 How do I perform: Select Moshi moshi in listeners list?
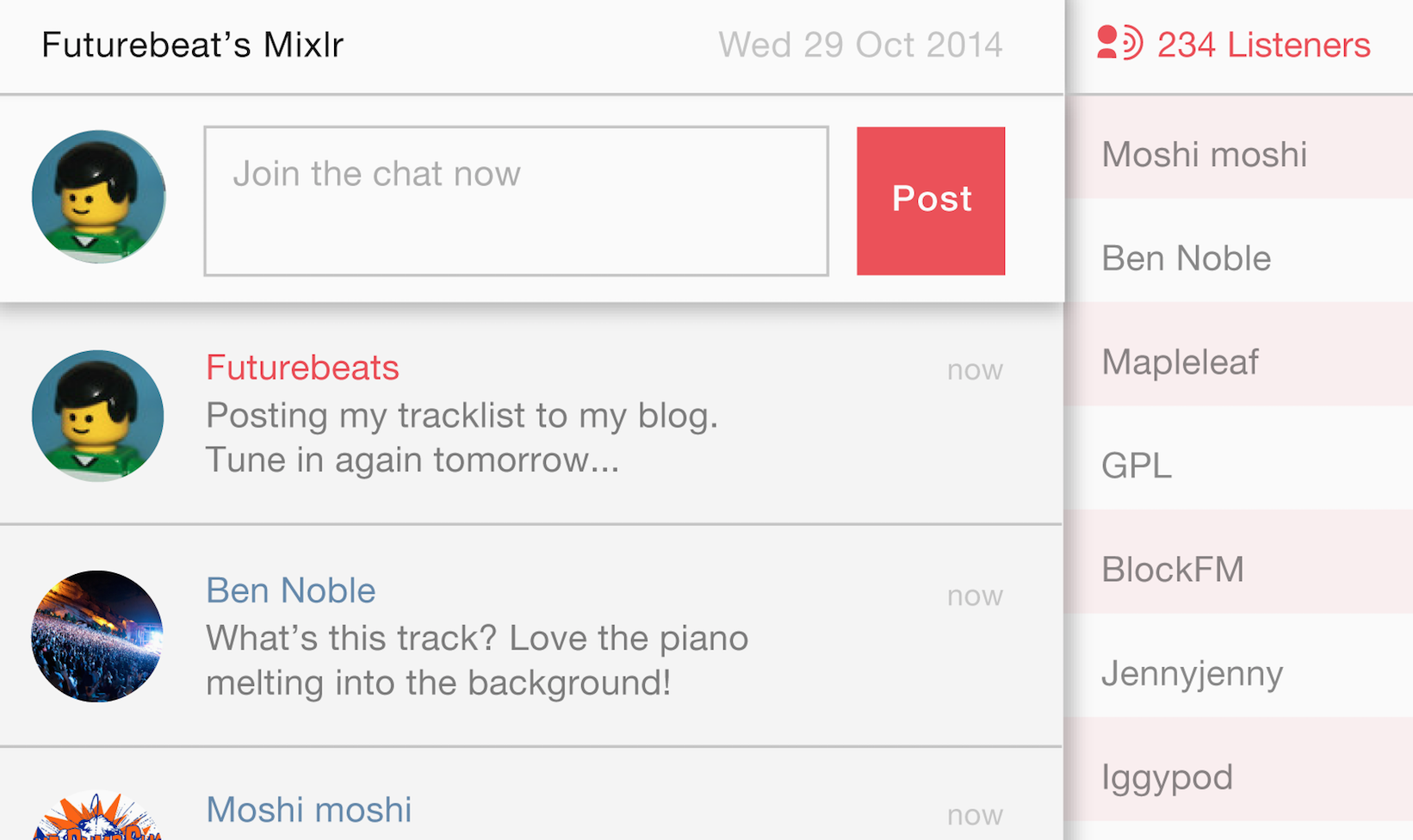tap(1205, 155)
